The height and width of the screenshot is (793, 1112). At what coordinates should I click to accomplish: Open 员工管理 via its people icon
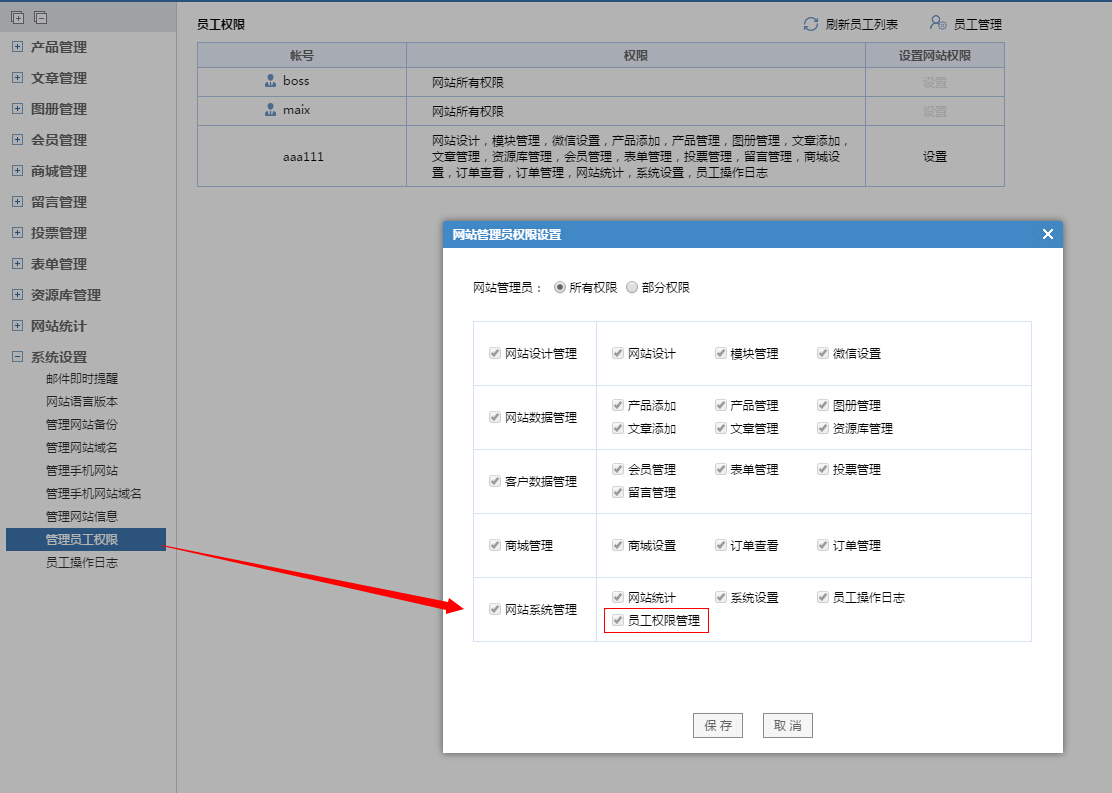(x=937, y=24)
